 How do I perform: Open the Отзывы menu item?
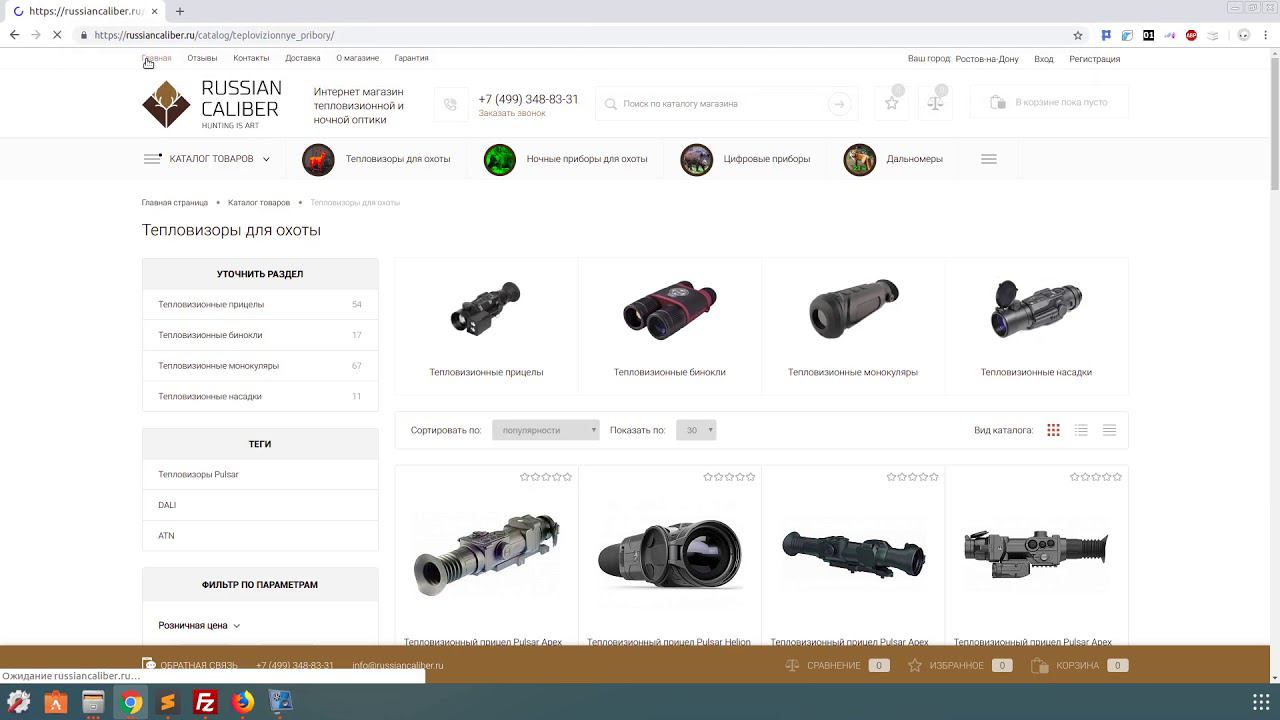tap(202, 58)
